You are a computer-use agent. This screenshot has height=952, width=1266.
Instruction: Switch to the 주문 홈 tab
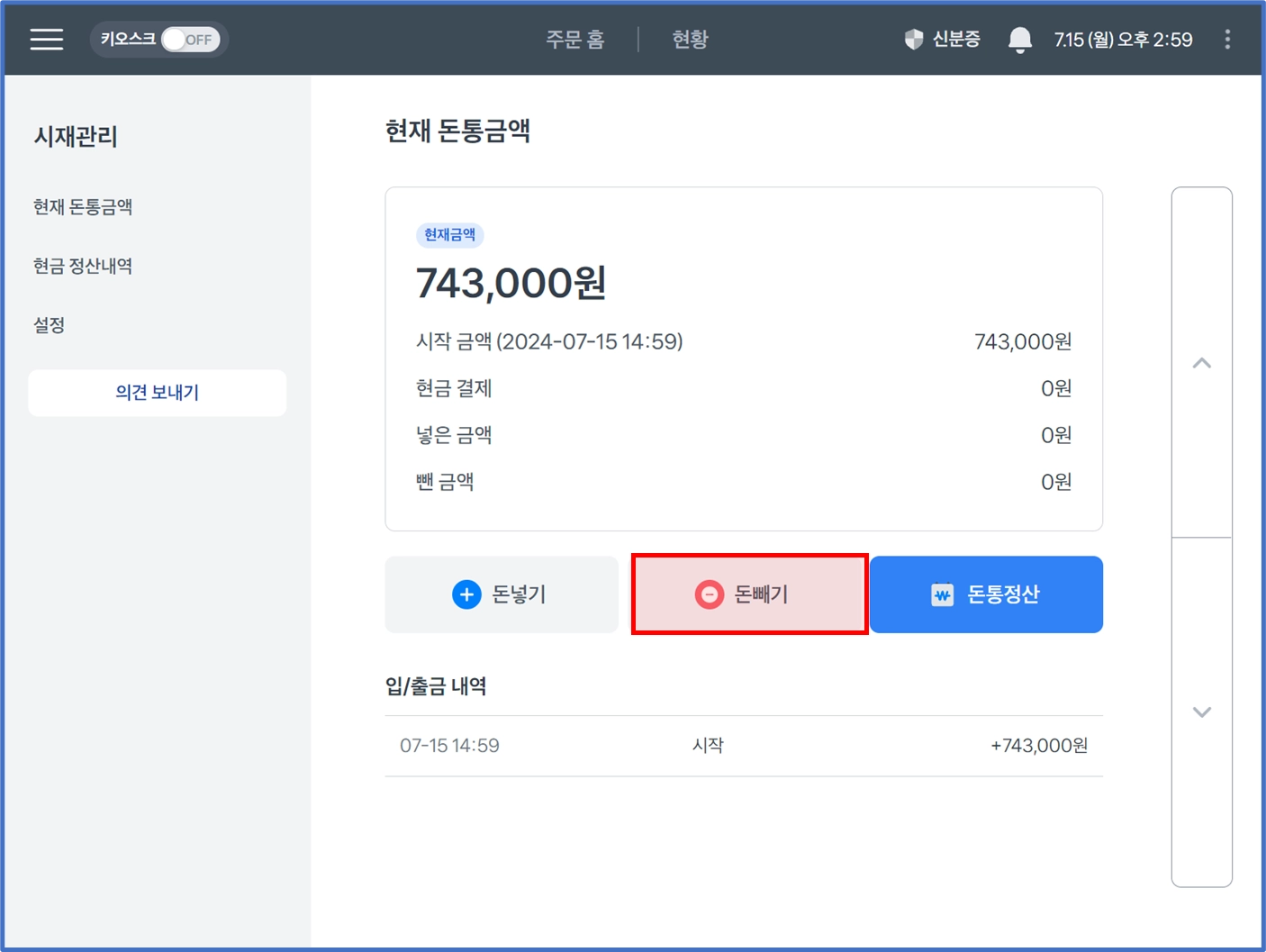(x=574, y=40)
